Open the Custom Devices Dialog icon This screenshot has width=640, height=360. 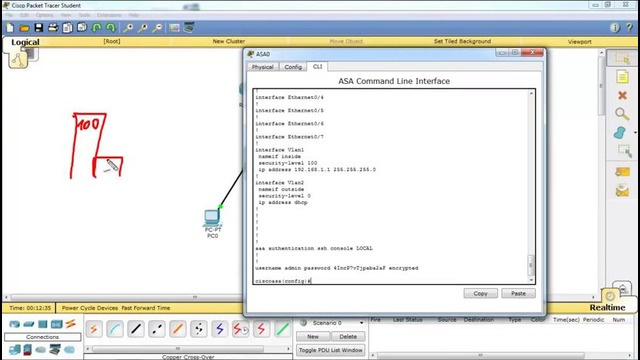[x=189, y=28]
